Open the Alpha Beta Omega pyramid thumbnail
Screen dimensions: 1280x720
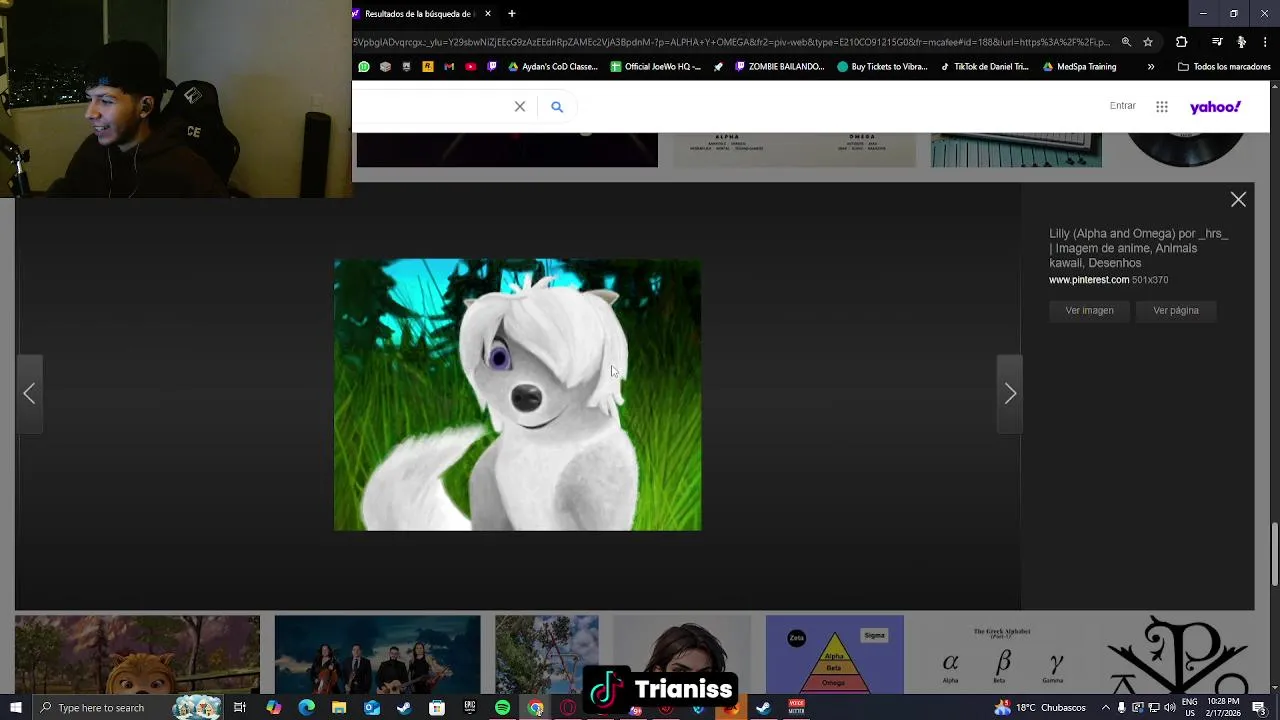click(x=834, y=655)
